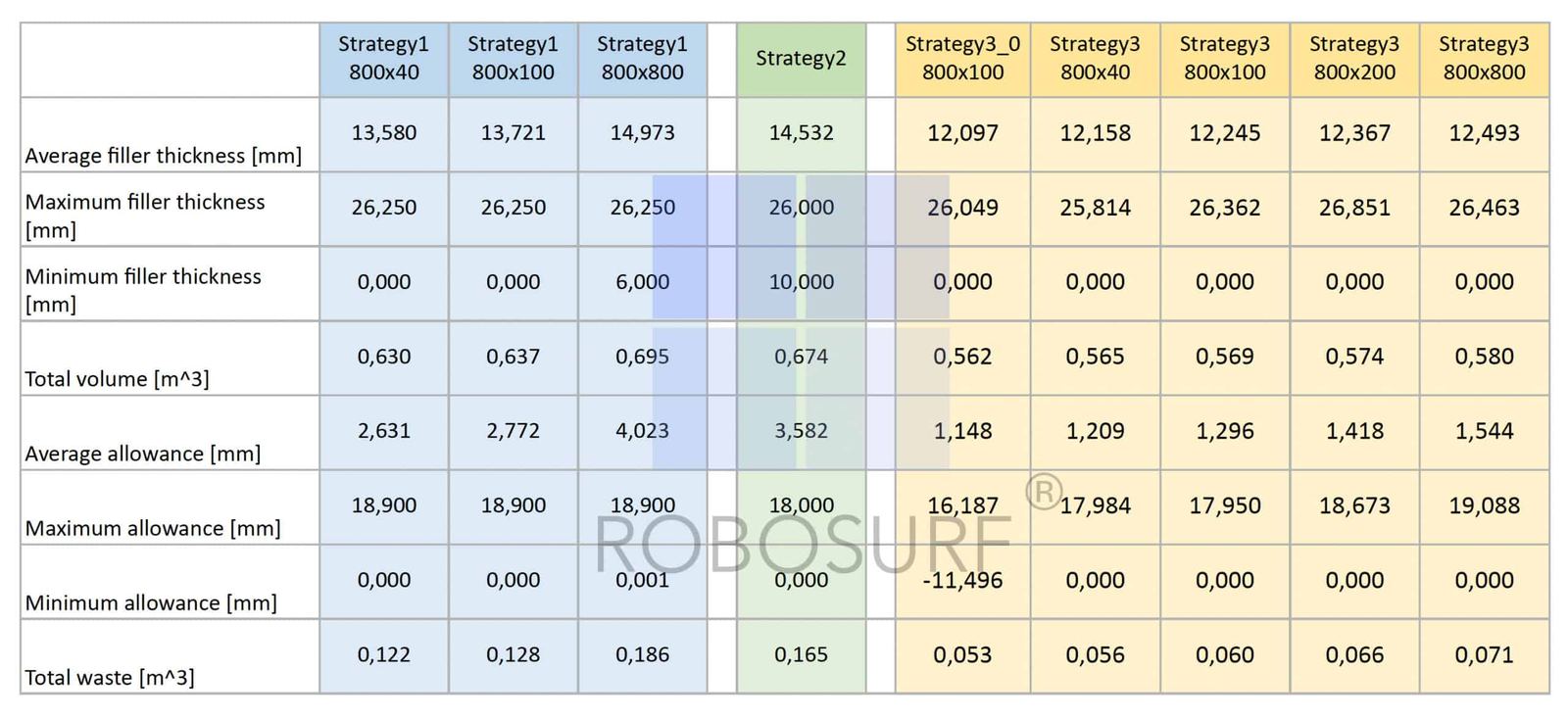Select the 19,088 maximum allowance cell
The image size is (1568, 719).
click(x=1484, y=505)
